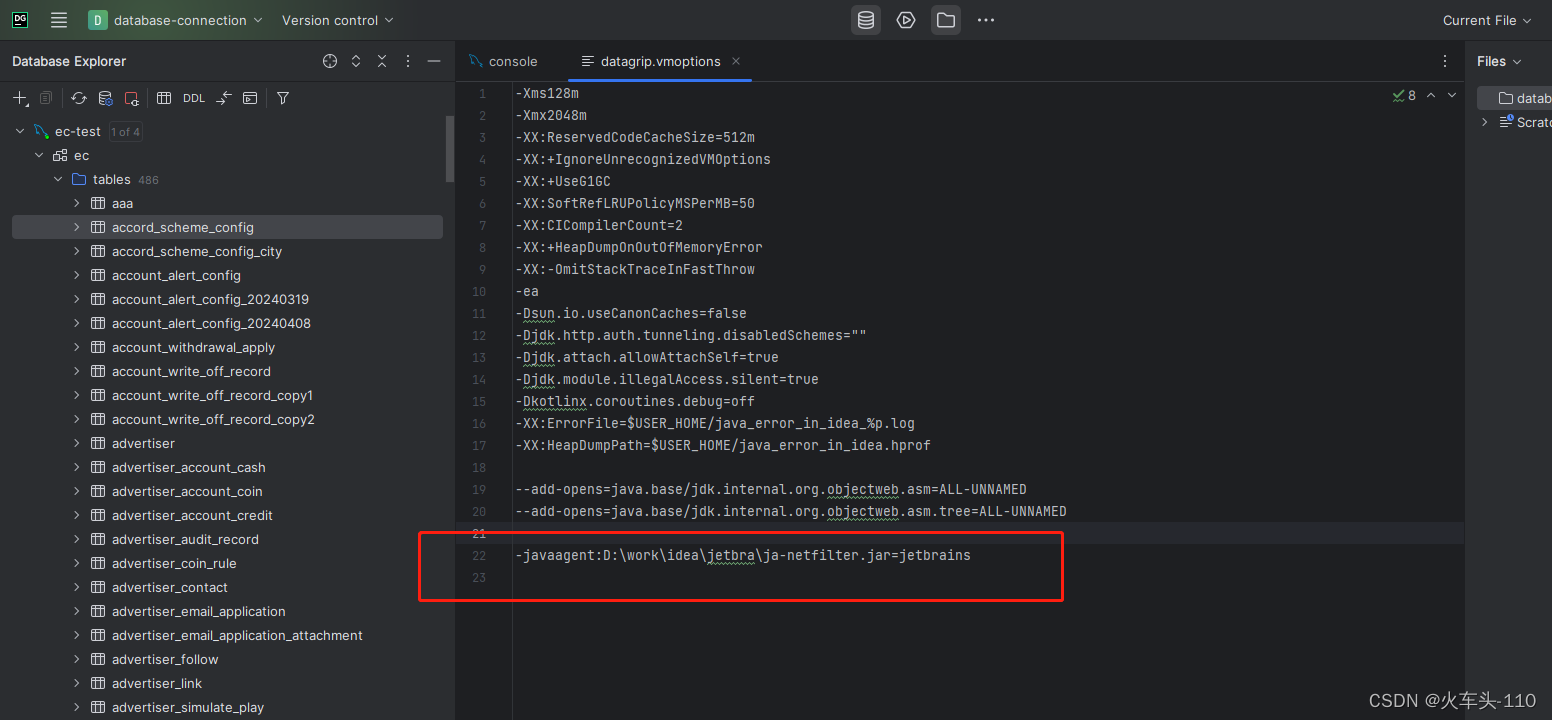The width and height of the screenshot is (1552, 720).
Task: Close the datagrip.vmoptions tab
Action: pos(736,61)
